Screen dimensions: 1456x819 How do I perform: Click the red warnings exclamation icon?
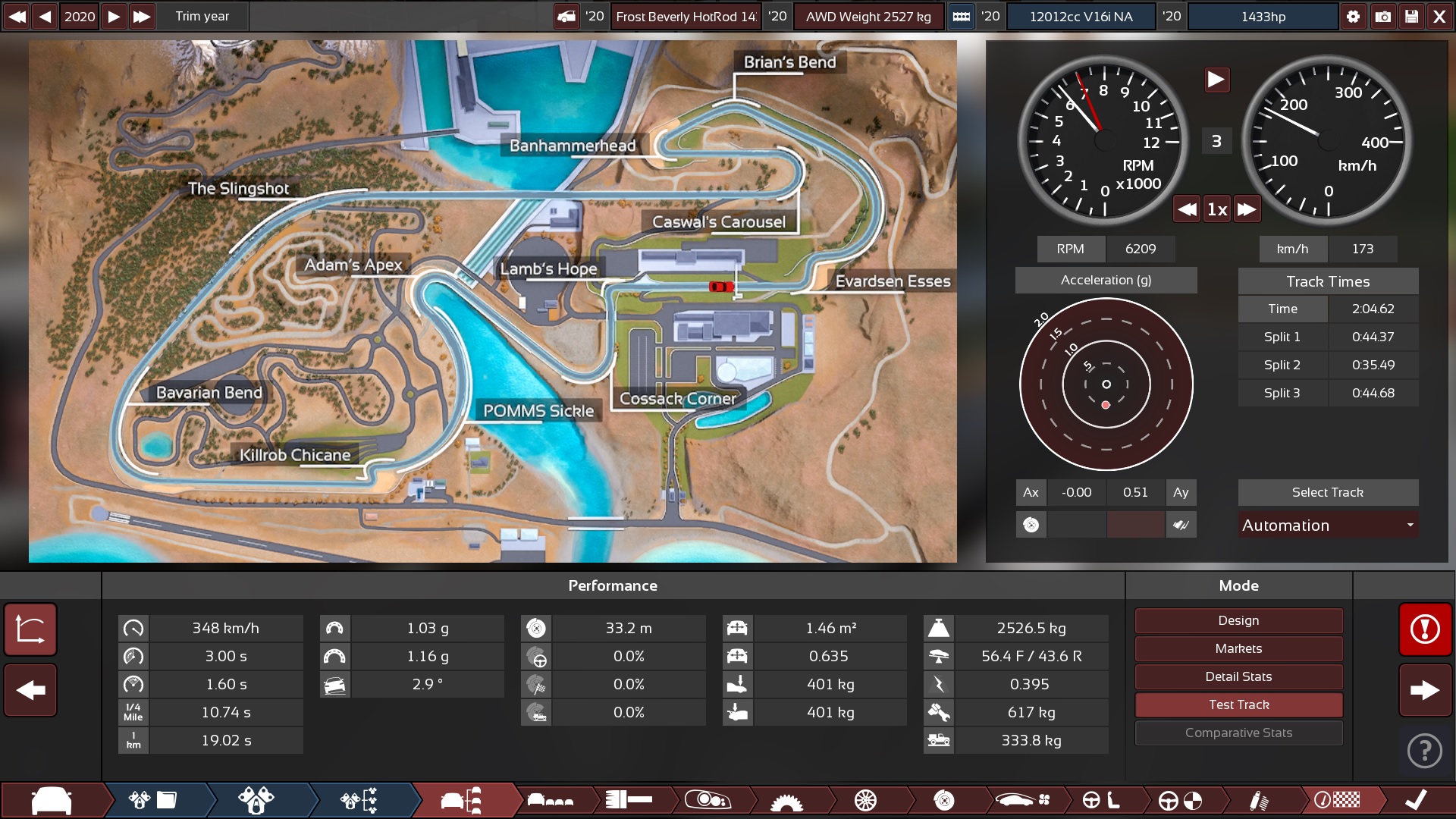tap(1425, 629)
